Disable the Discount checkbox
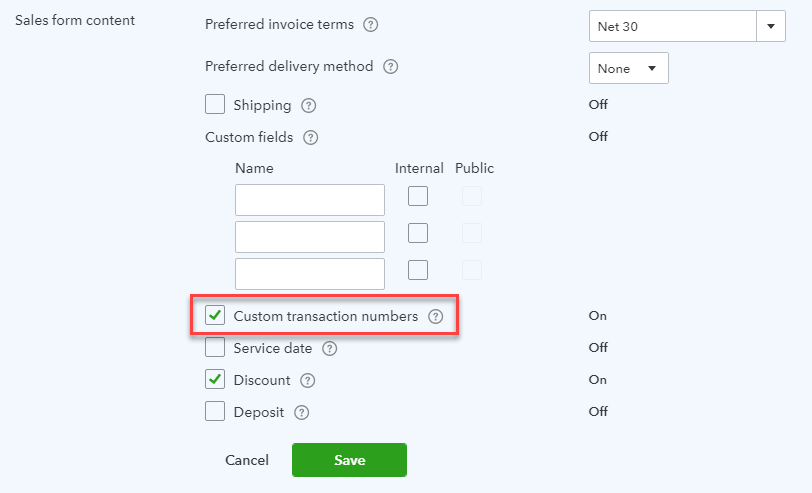The width and height of the screenshot is (812, 493). tap(215, 379)
